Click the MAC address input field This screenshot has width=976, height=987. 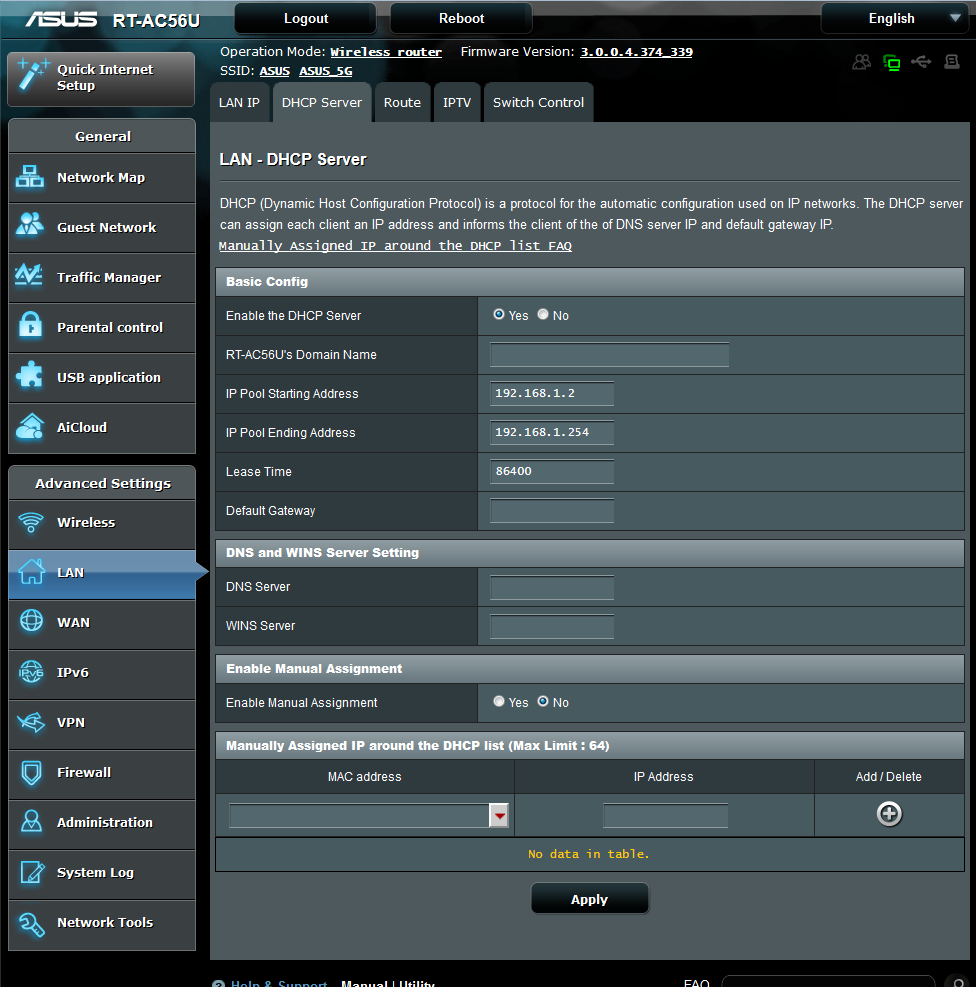point(359,816)
